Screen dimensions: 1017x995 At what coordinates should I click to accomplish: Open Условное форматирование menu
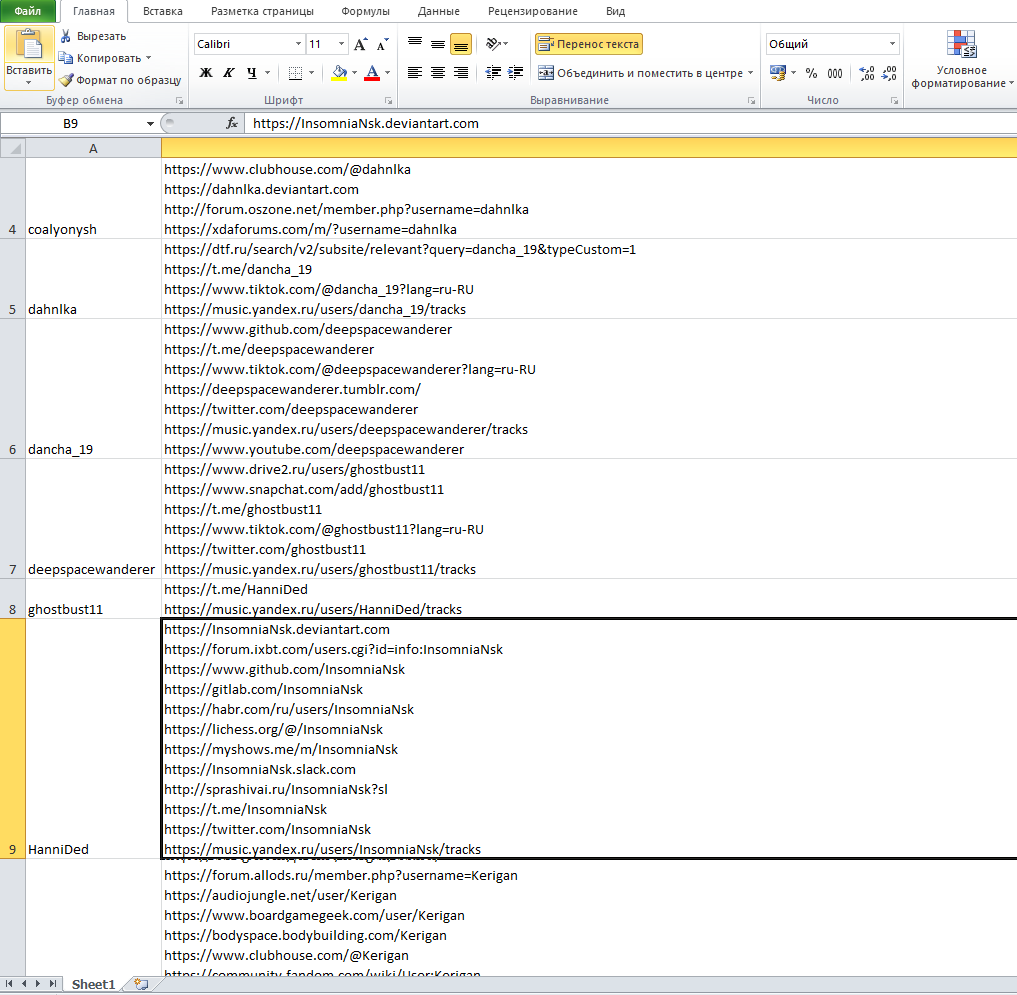click(962, 58)
